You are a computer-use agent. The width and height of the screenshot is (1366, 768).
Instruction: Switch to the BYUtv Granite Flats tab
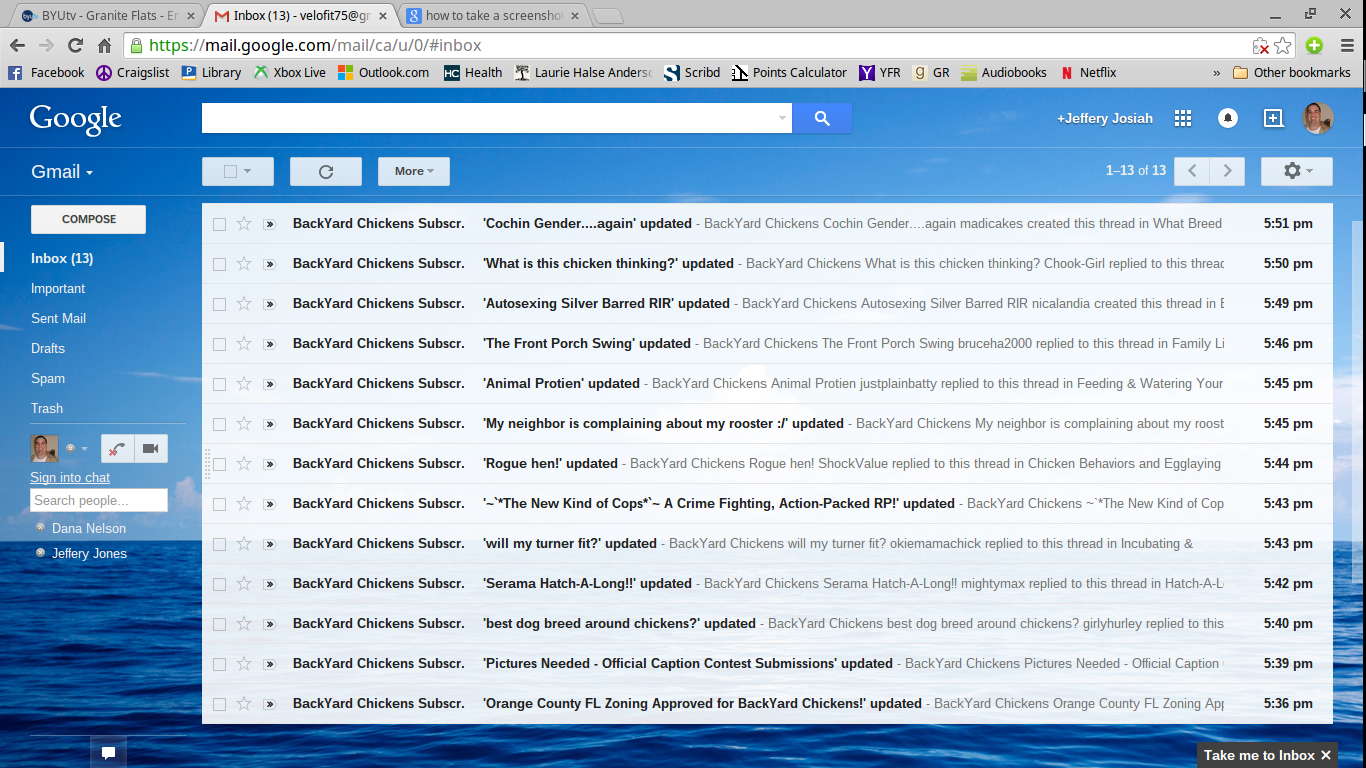click(x=100, y=16)
